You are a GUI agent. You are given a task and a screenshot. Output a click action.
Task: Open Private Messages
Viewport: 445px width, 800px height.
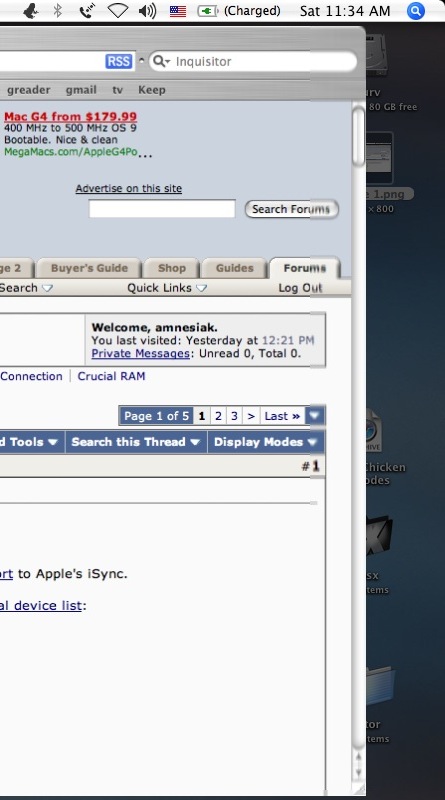[140, 353]
